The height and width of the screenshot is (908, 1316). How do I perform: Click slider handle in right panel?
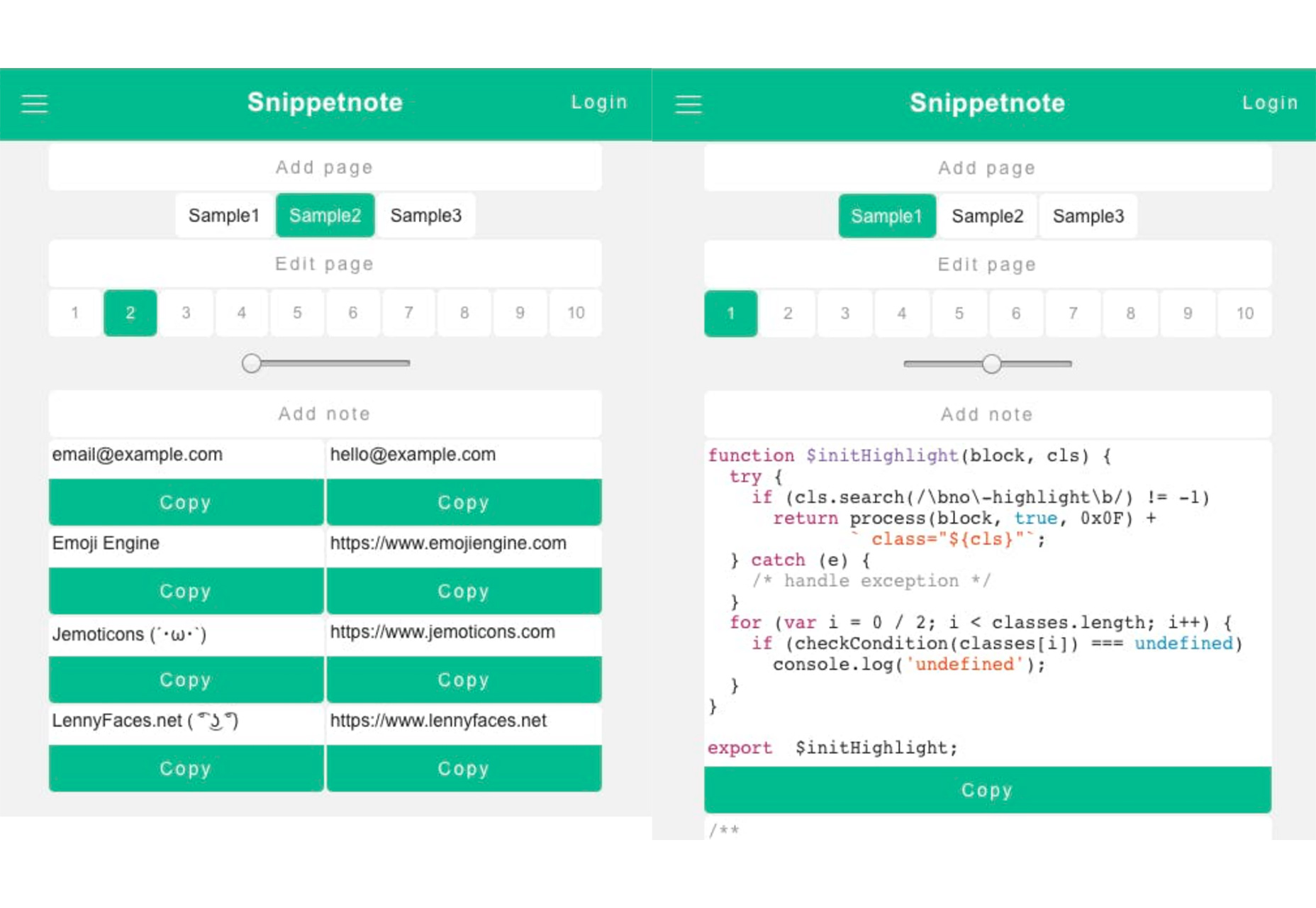pos(991,364)
